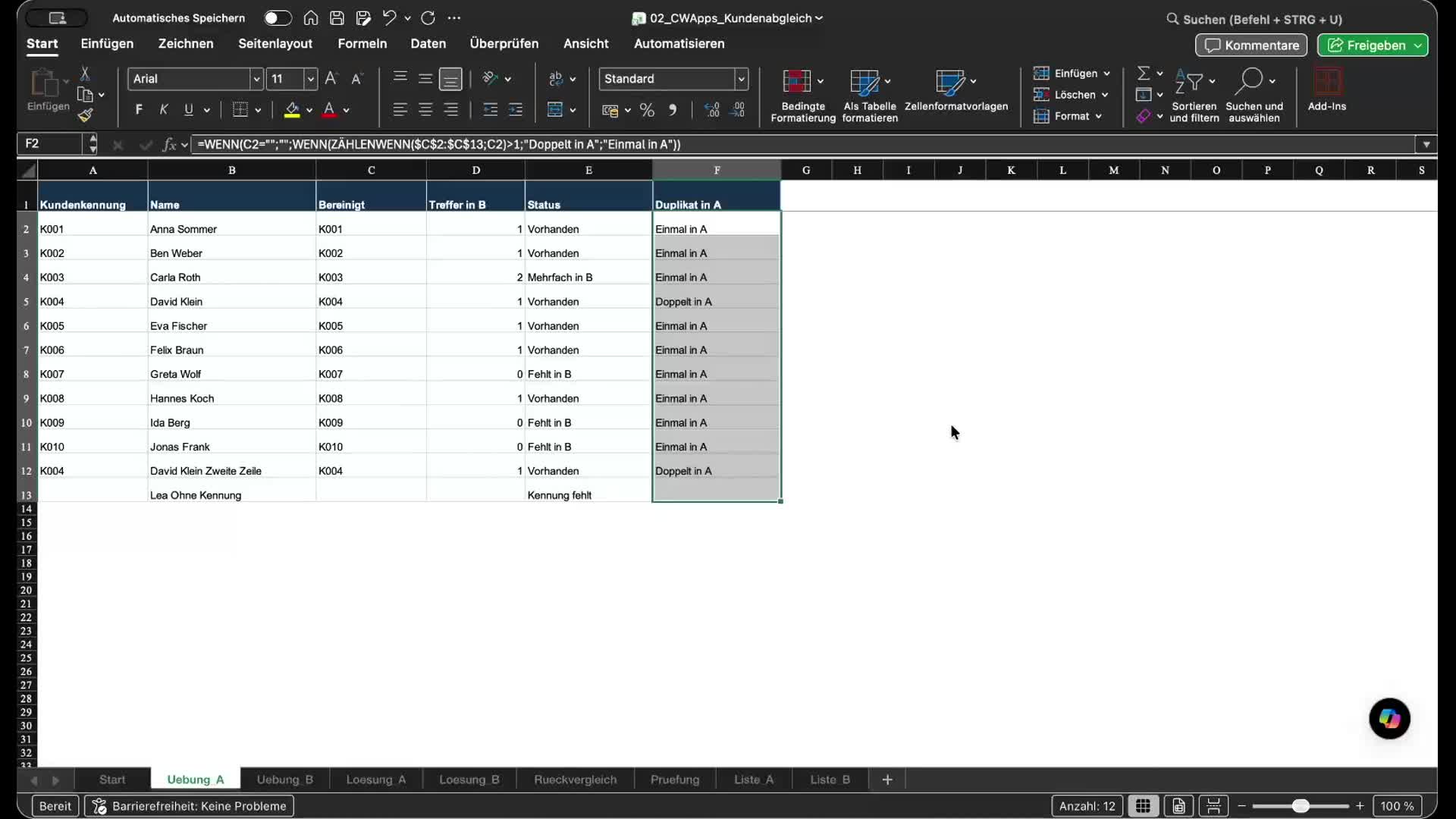Switch to the Rueckvergleich sheet tab
The width and height of the screenshot is (1456, 819).
pos(576,780)
